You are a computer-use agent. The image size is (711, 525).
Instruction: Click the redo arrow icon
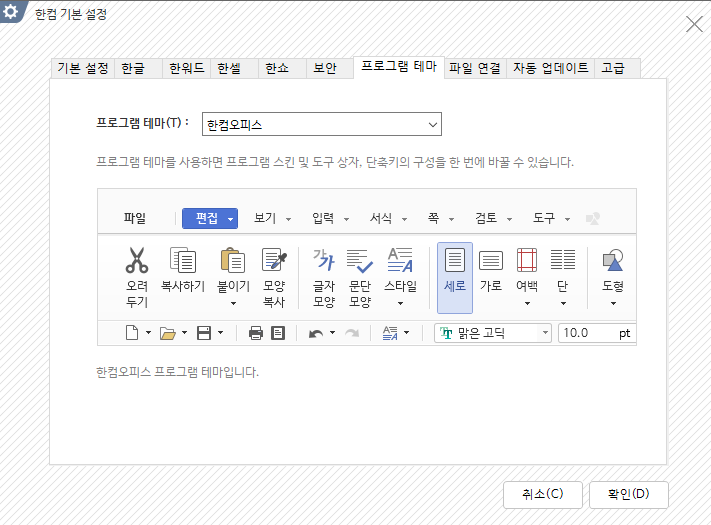click(x=352, y=334)
